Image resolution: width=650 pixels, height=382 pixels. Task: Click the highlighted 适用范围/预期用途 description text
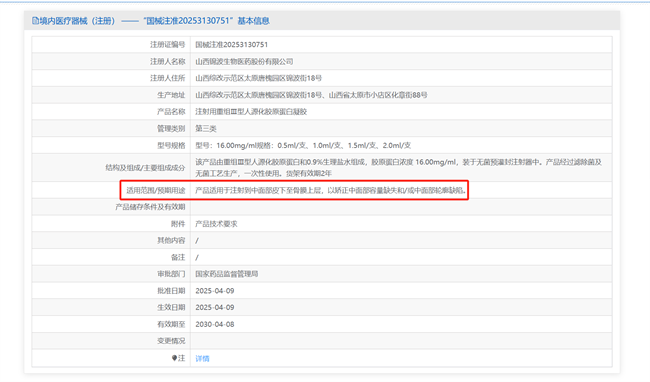coord(331,191)
